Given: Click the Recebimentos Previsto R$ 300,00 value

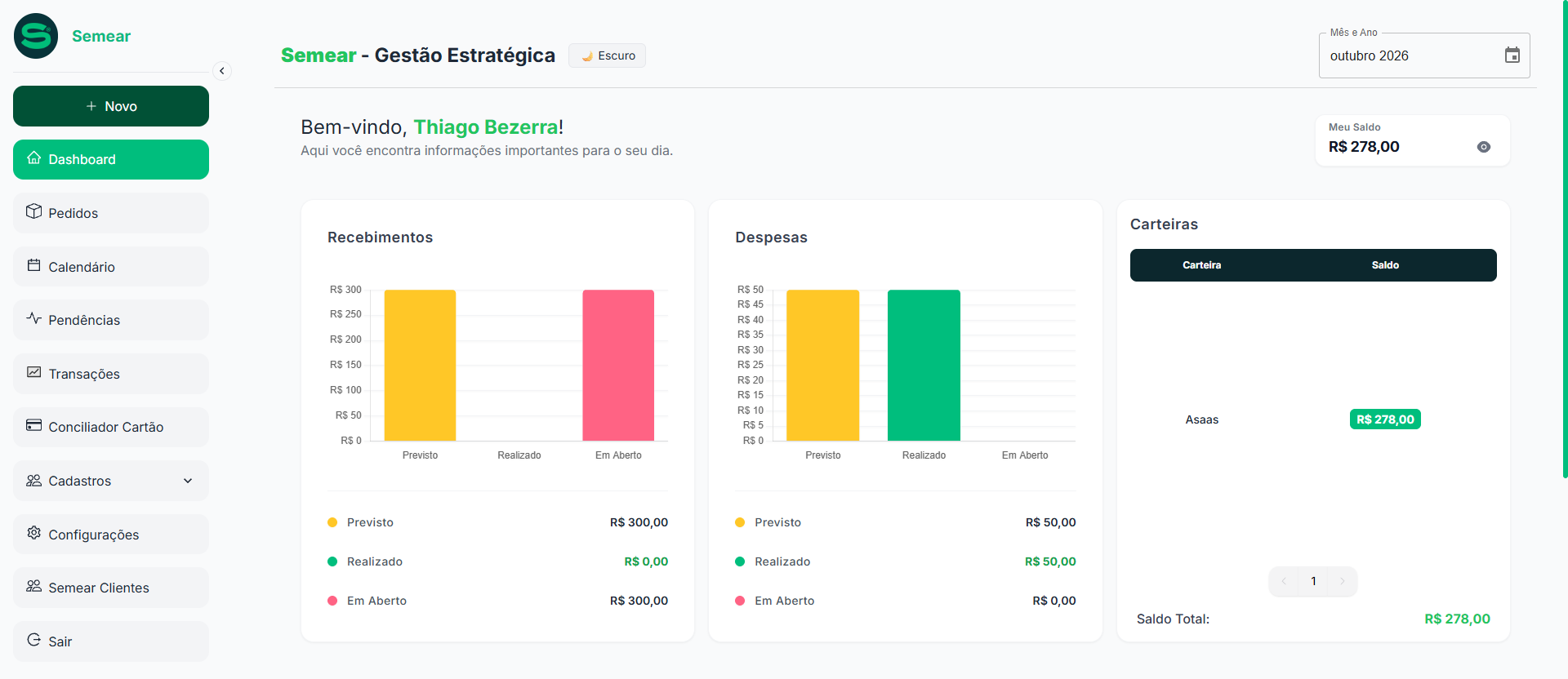Looking at the screenshot, I should [x=639, y=522].
